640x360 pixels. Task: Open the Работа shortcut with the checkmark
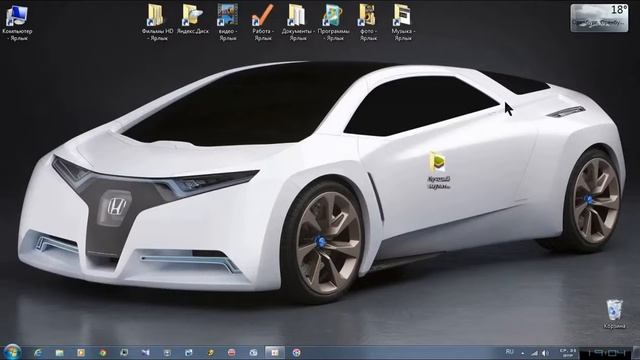(x=263, y=23)
